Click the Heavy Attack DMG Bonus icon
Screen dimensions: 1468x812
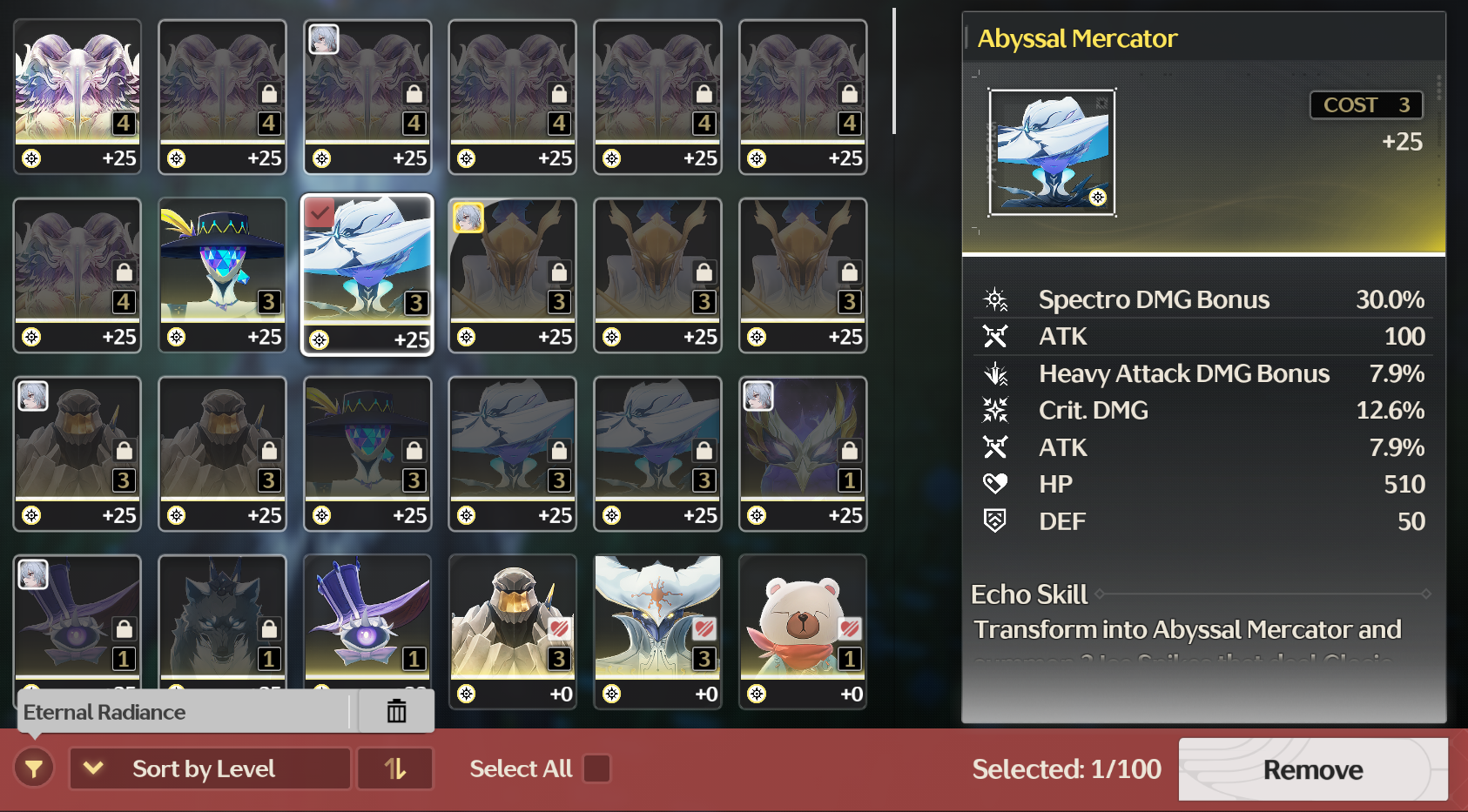(995, 373)
